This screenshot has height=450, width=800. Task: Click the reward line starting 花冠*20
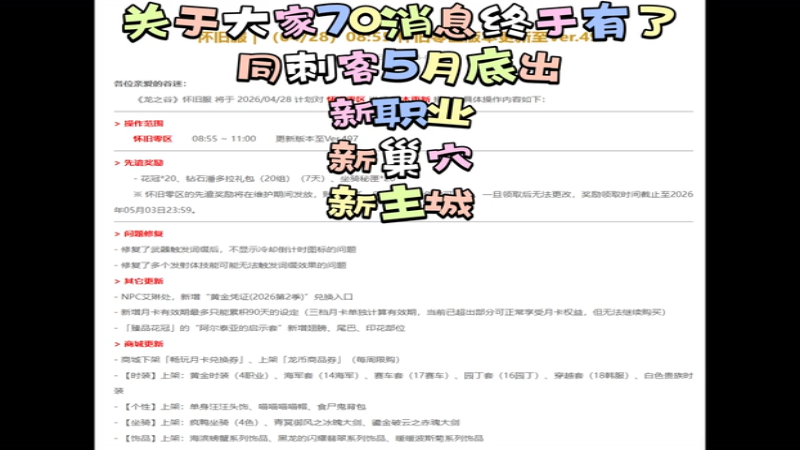[264, 179]
